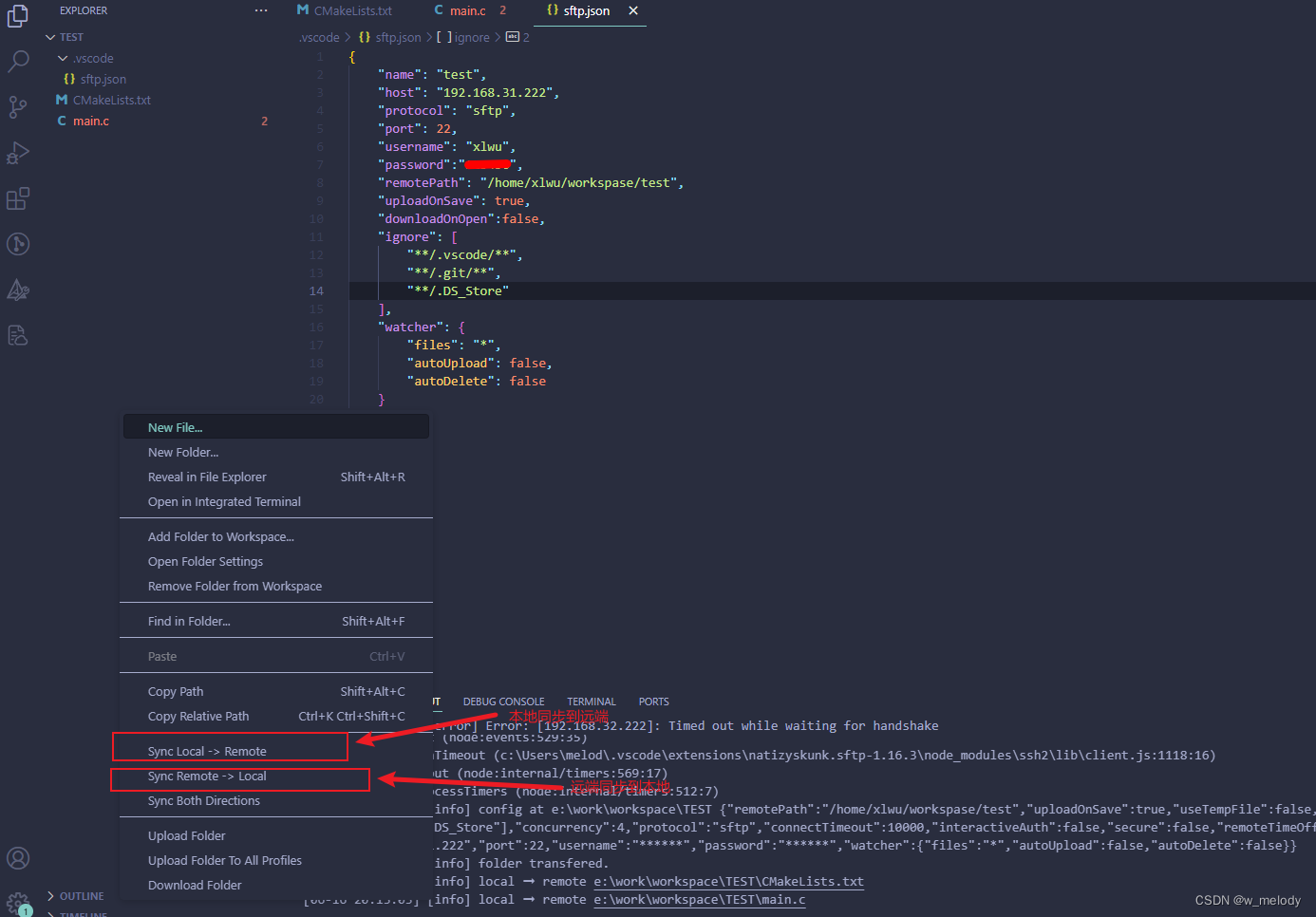
Task: Click line number 14 in sftp.json
Action: coord(316,290)
